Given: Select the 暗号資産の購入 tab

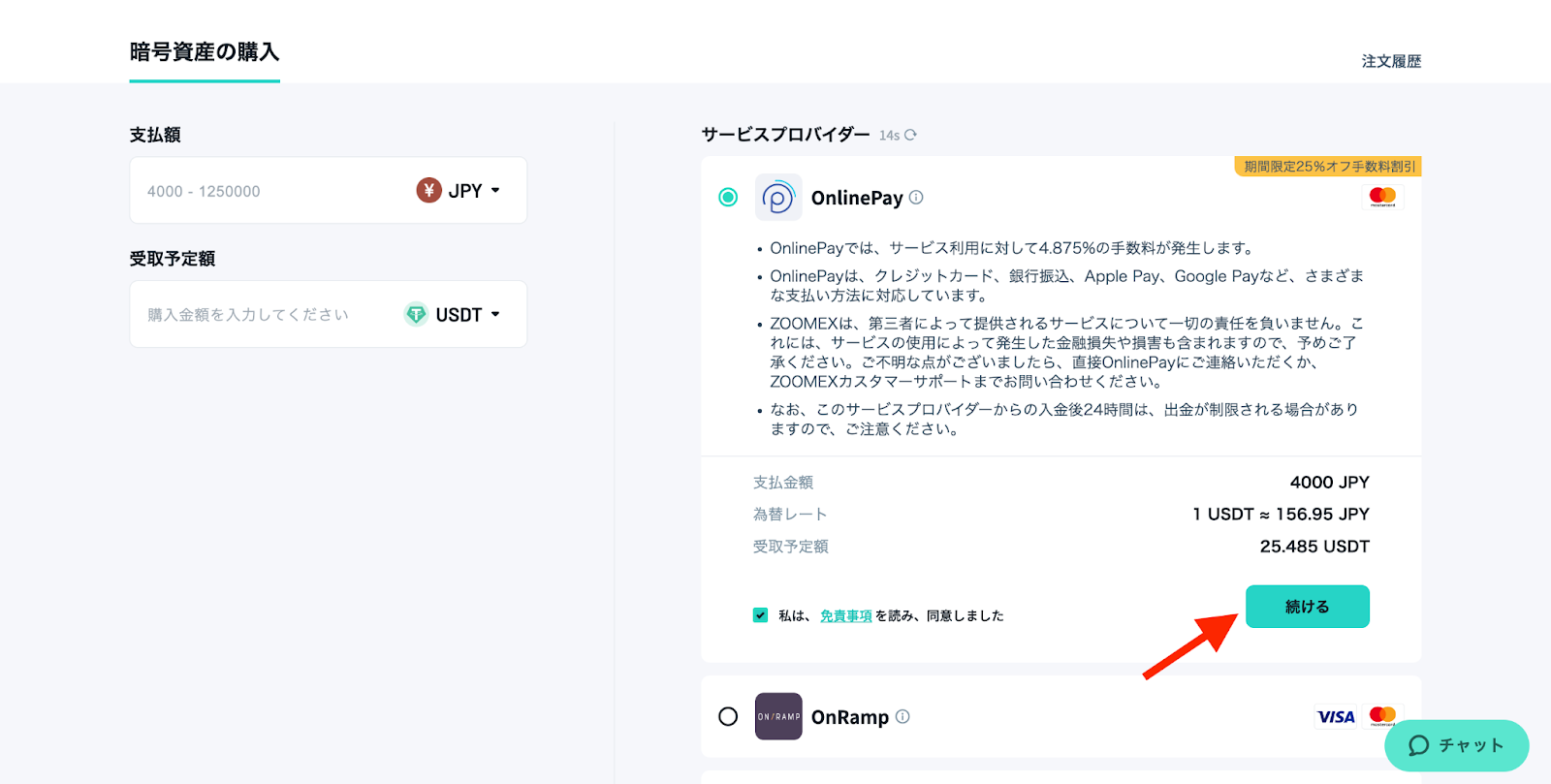Looking at the screenshot, I should (205, 52).
